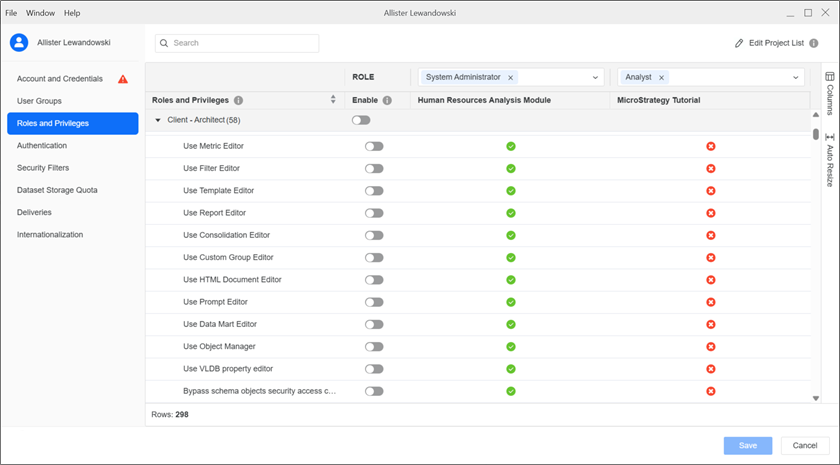Viewport: 840px width, 465px height.
Task: Click the user avatar icon
Action: click(18, 42)
